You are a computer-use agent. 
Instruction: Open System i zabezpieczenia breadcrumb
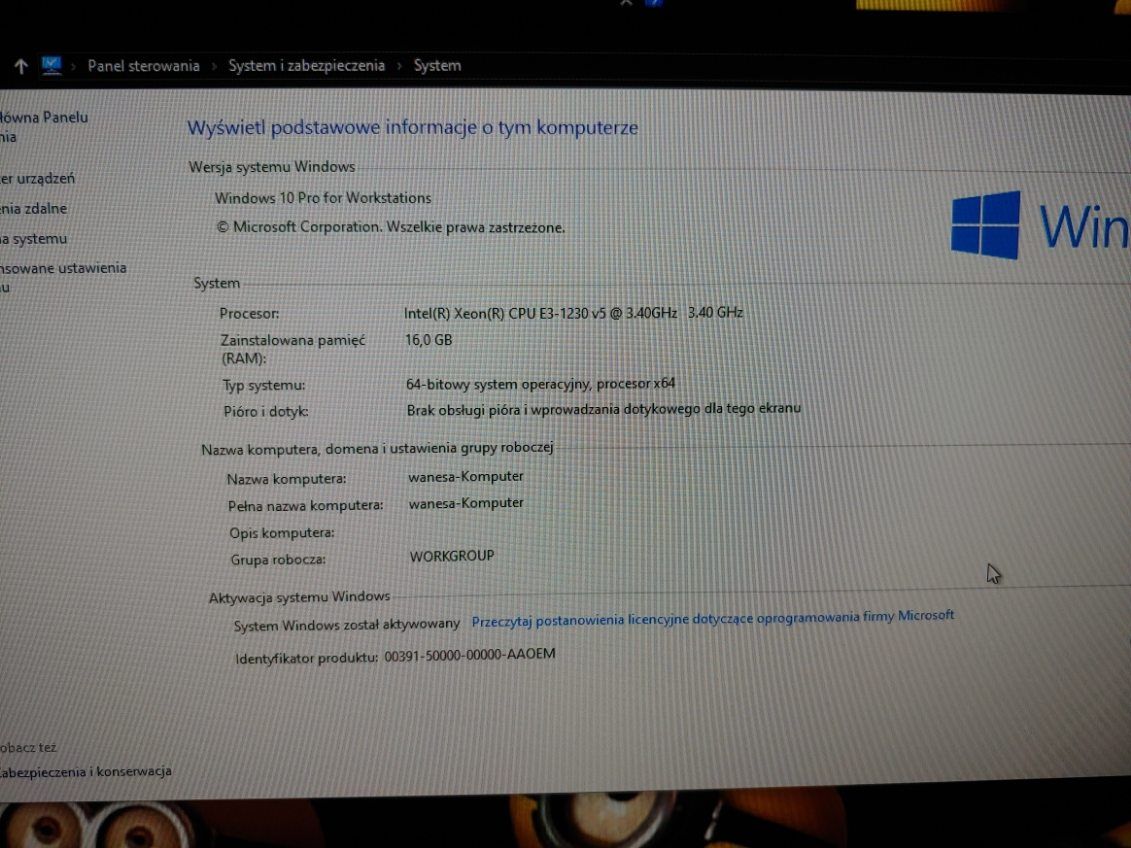pos(307,66)
